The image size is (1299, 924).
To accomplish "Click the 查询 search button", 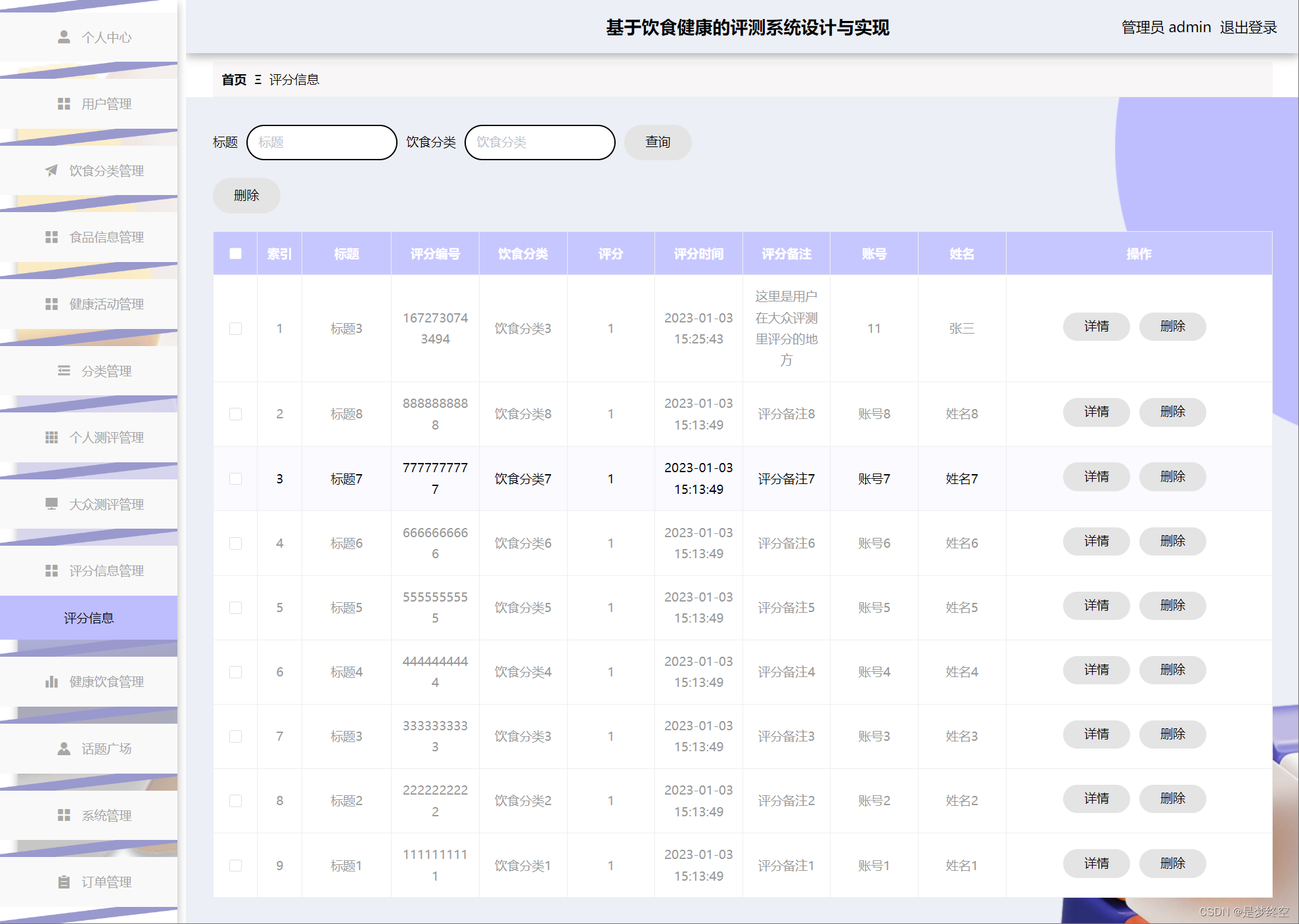I will point(658,142).
